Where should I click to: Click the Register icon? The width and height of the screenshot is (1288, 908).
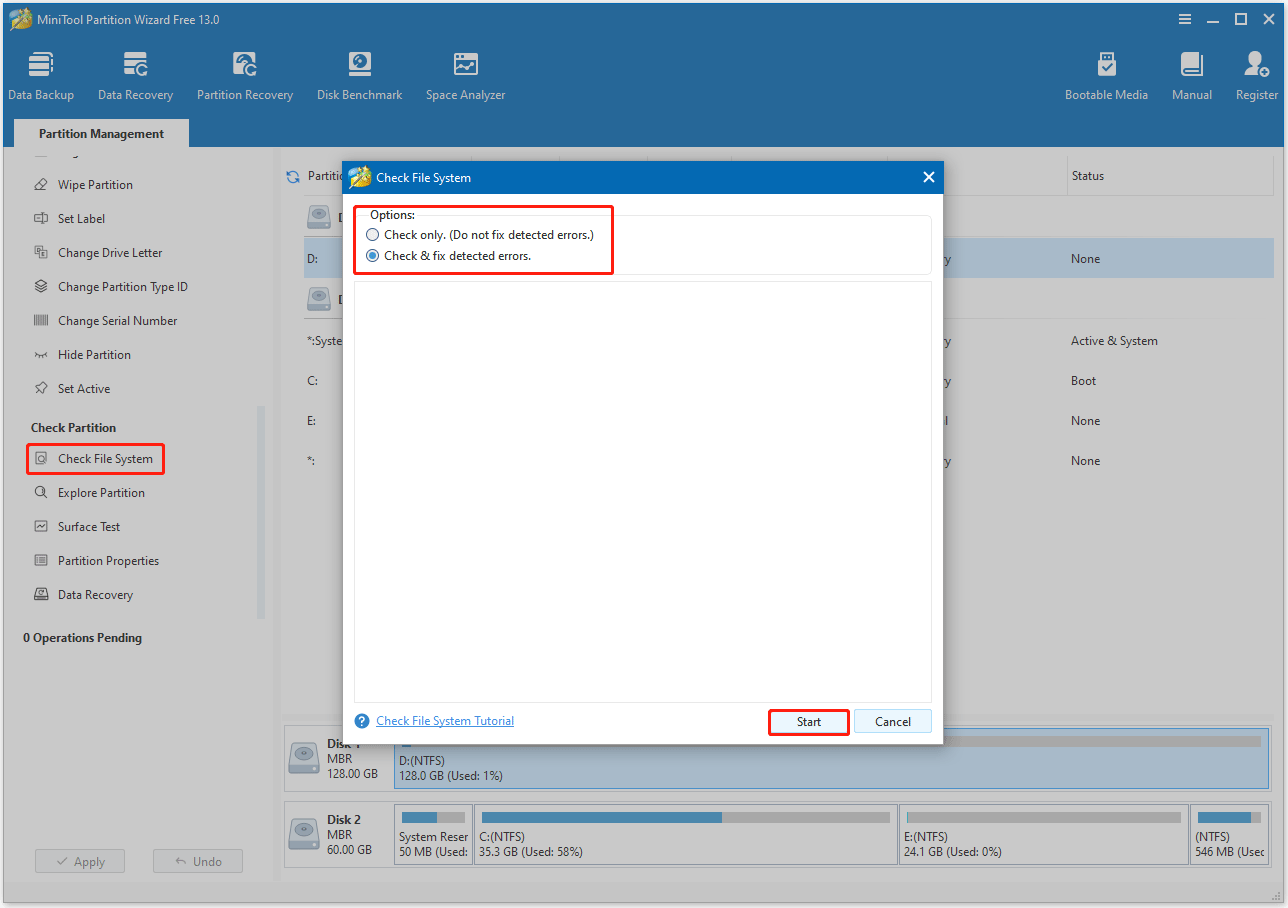[x=1256, y=75]
